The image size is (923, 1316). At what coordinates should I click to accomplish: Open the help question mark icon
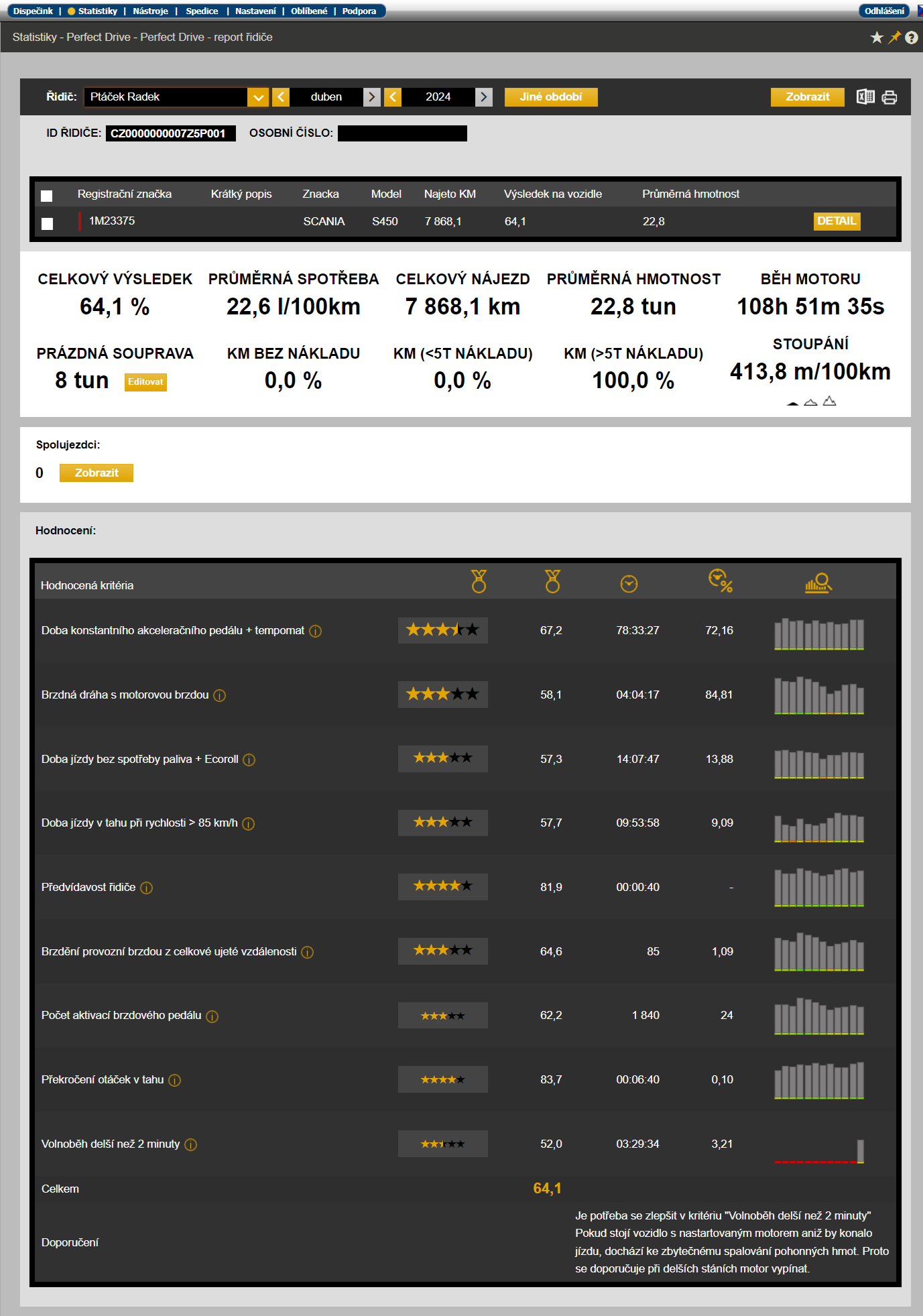coord(911,38)
